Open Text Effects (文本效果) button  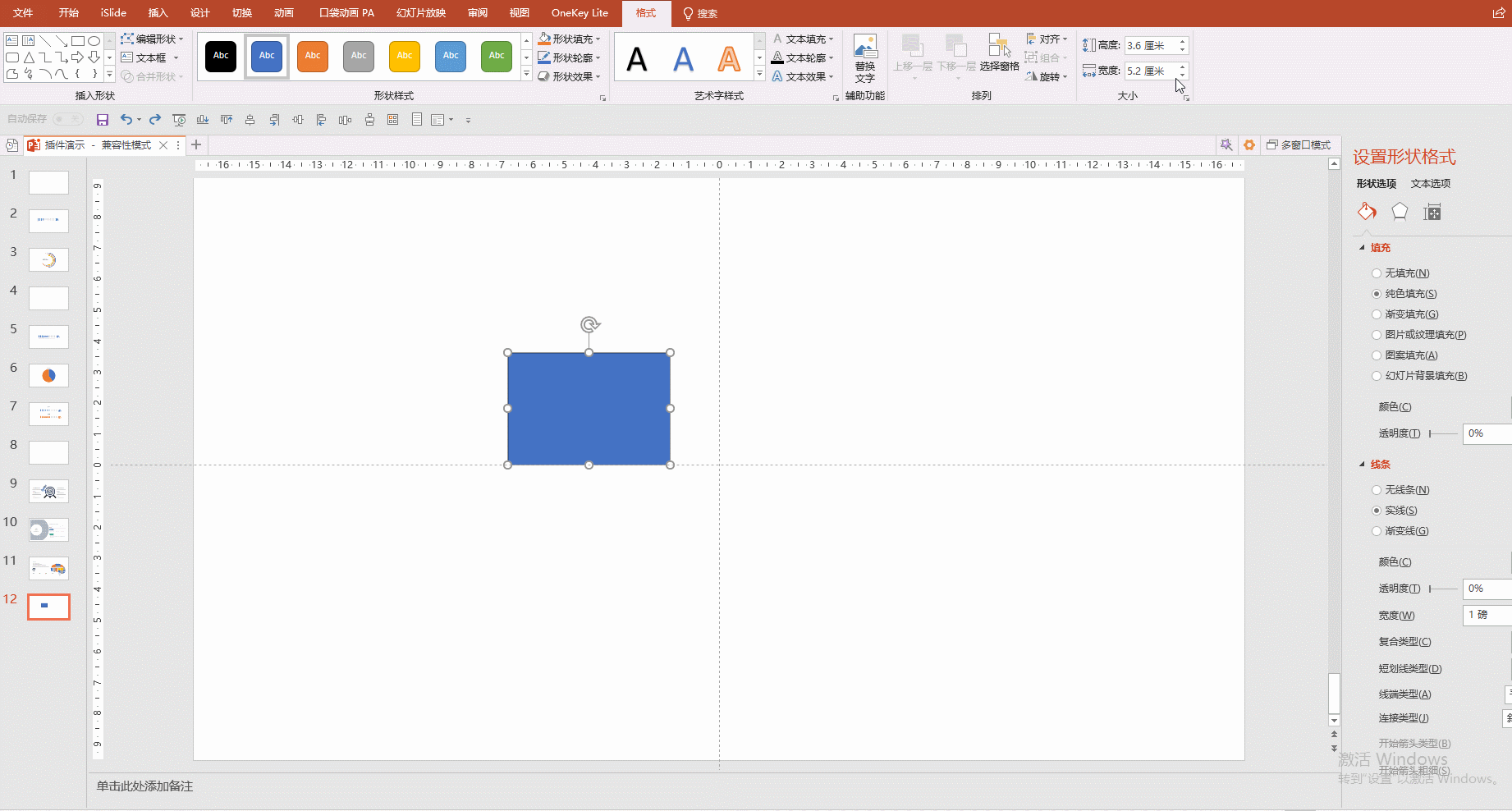click(803, 76)
